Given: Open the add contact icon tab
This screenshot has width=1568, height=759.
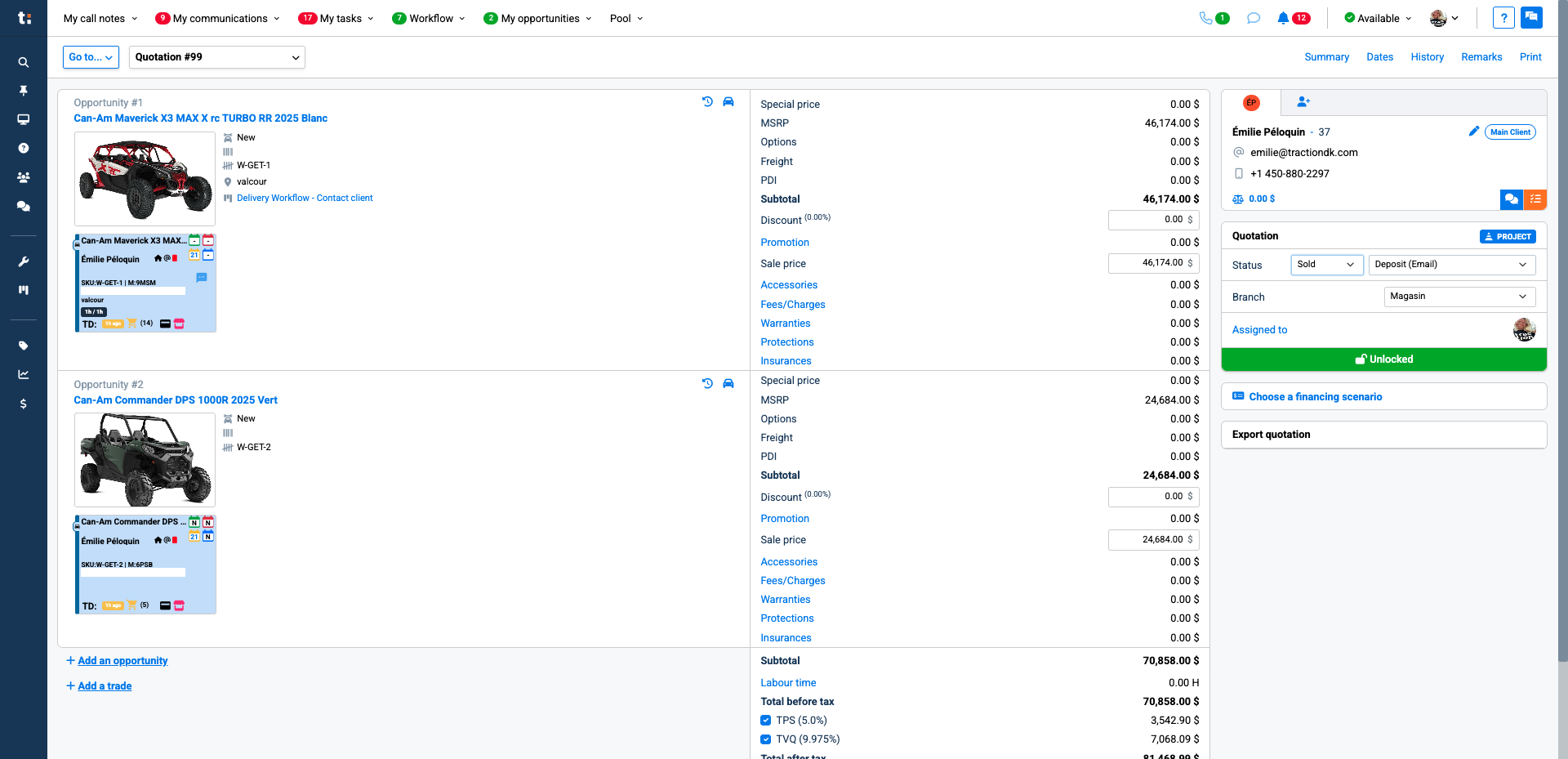Looking at the screenshot, I should pyautogui.click(x=1303, y=102).
